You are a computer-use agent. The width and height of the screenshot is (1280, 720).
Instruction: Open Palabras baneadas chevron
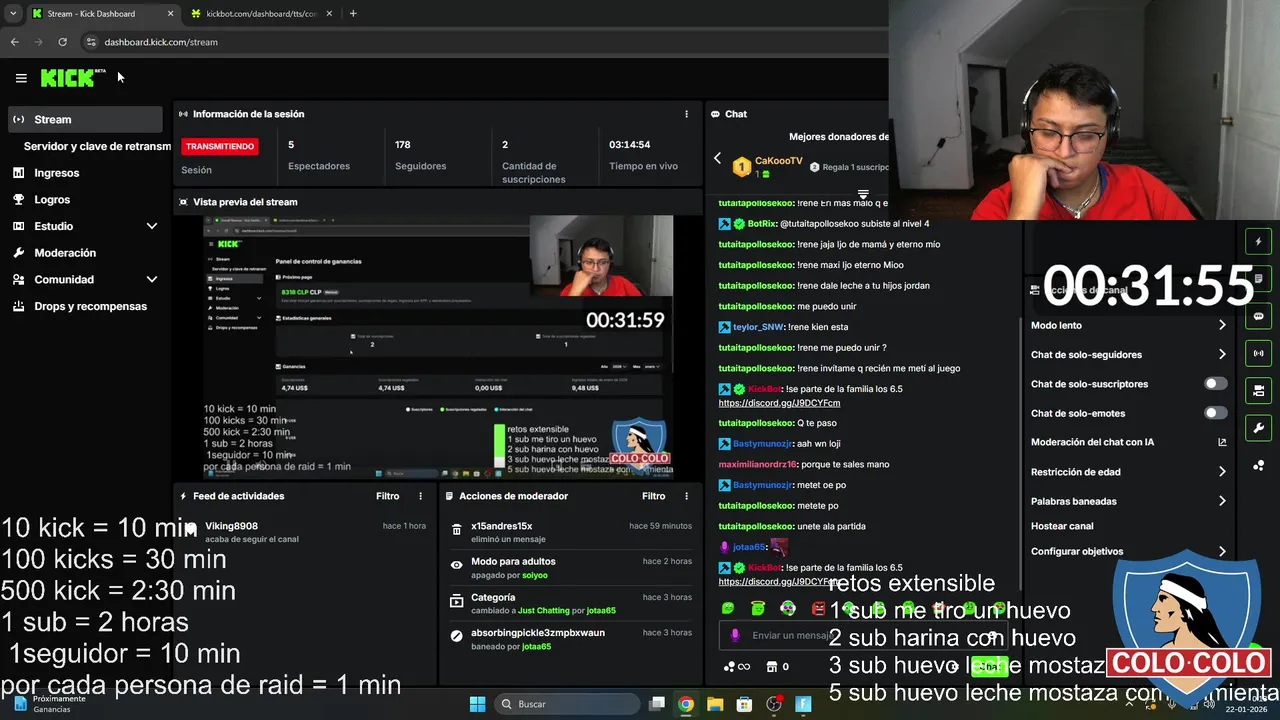pyautogui.click(x=1222, y=501)
